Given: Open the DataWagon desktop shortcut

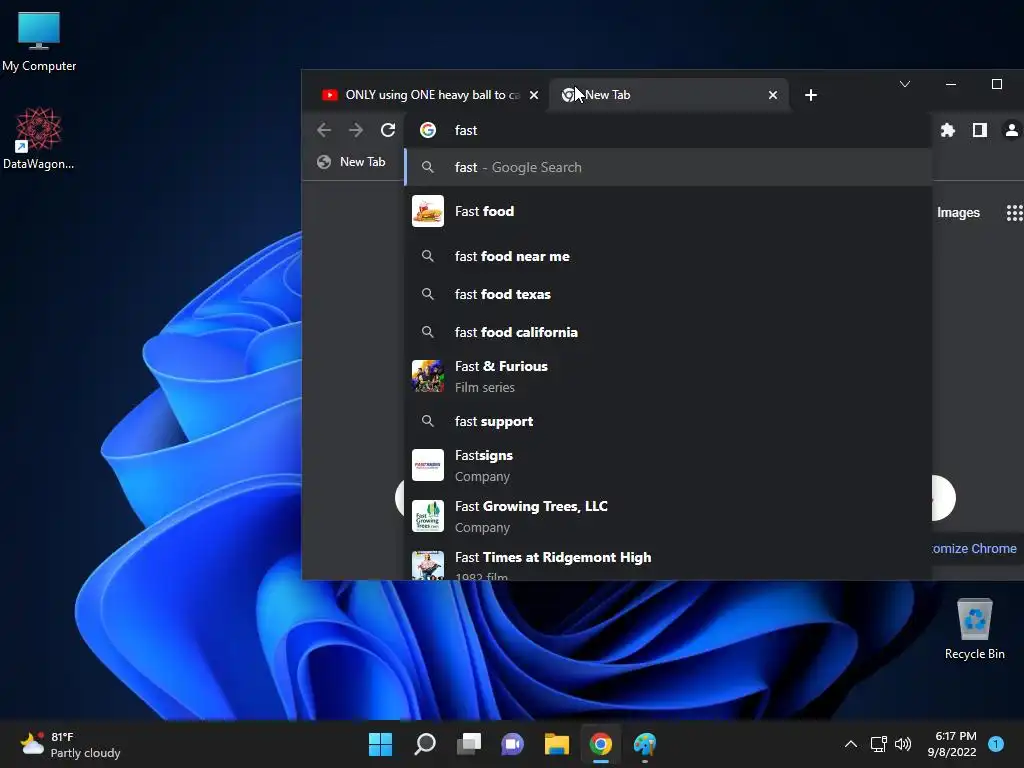Looking at the screenshot, I should pos(39,138).
